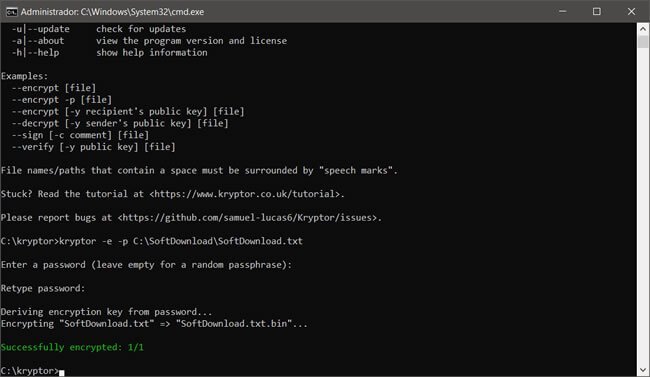Minimize the command prompt window
Image resolution: width=650 pixels, height=377 pixels.
coord(563,12)
